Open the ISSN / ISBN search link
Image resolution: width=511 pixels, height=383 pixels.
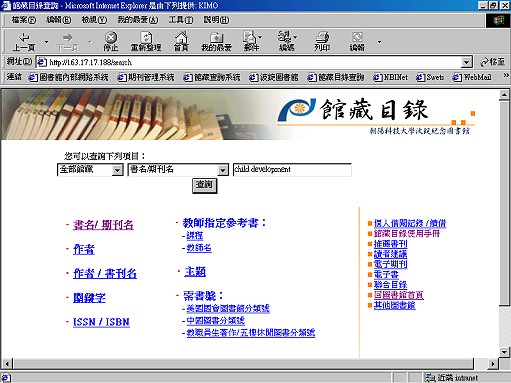[101, 322]
